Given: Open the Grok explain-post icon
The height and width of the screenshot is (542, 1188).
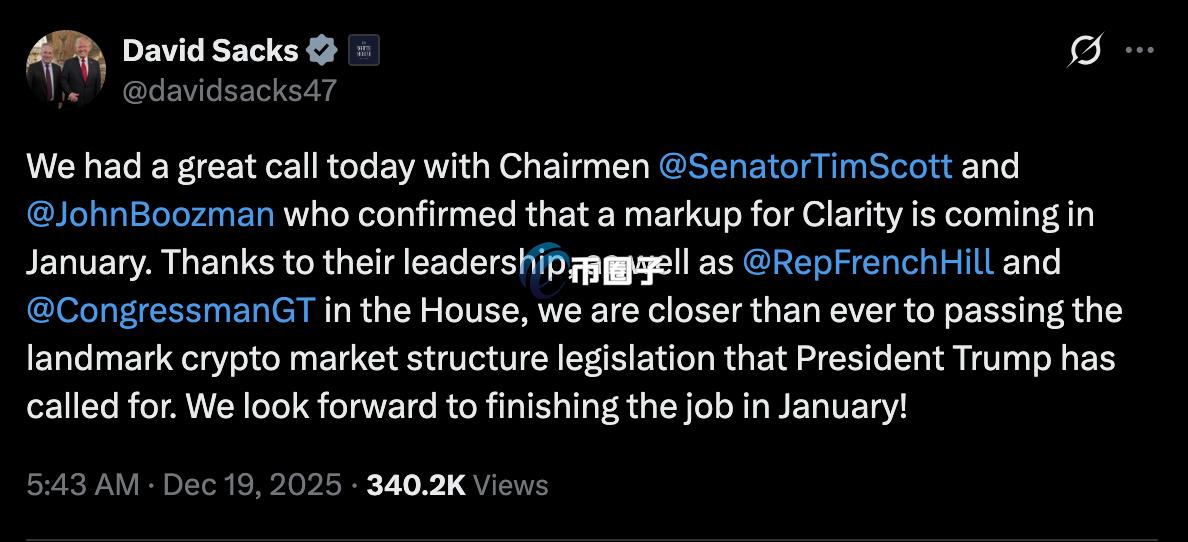Looking at the screenshot, I should [x=1084, y=50].
